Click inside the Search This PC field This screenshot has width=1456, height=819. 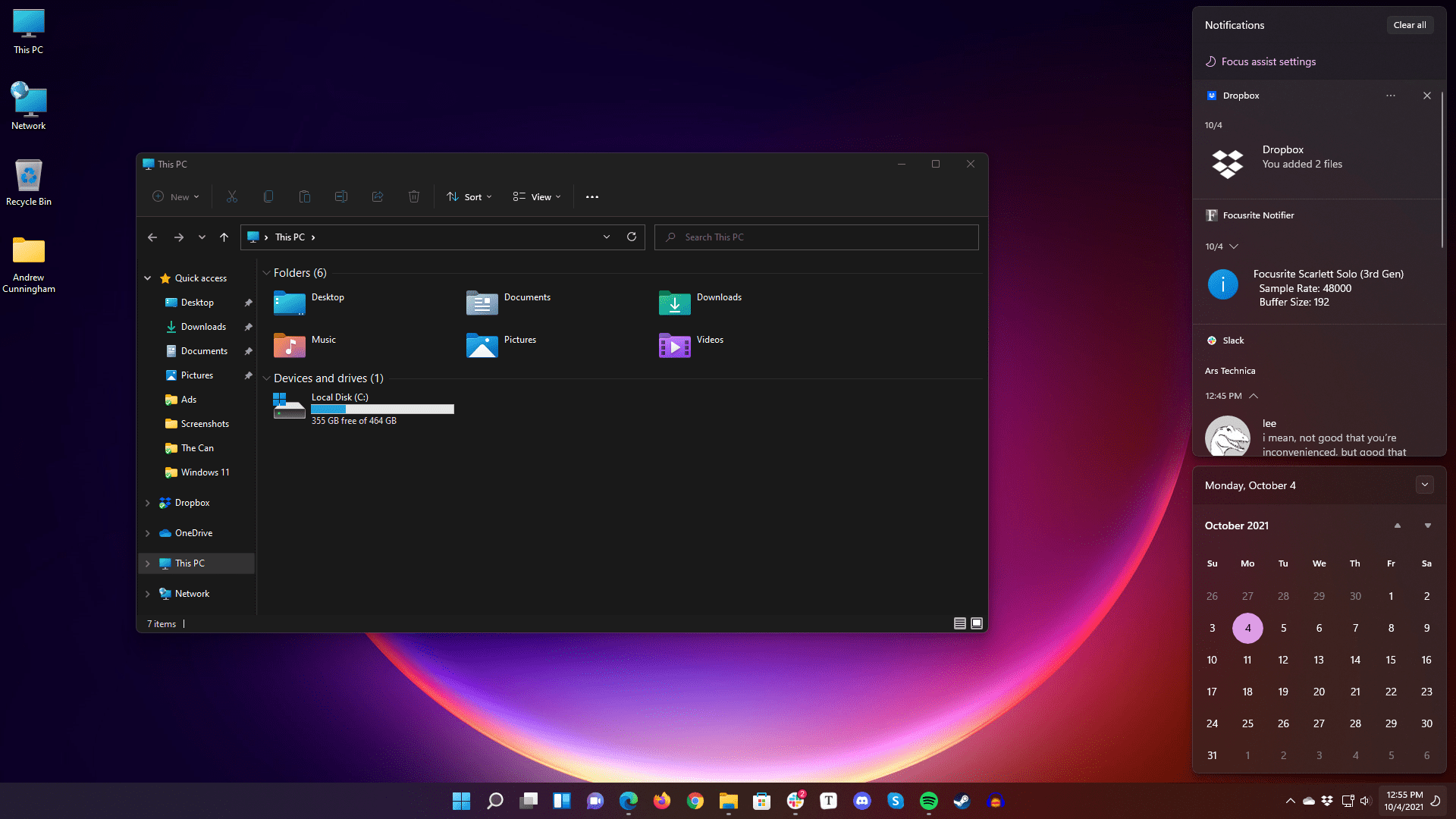coord(816,237)
